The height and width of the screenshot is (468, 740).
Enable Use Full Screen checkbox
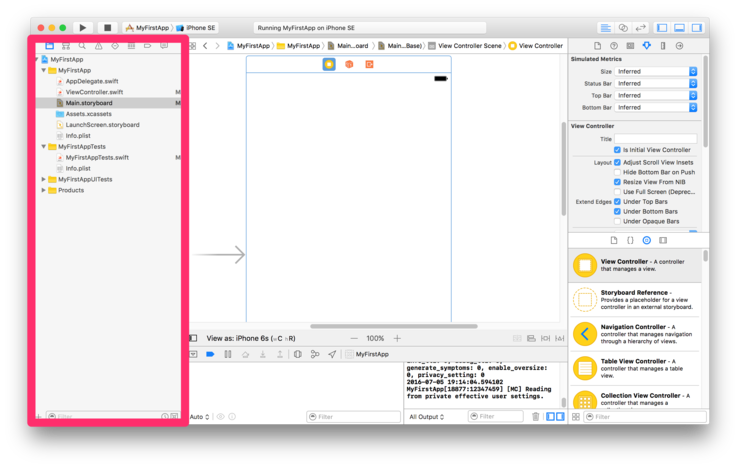617,192
